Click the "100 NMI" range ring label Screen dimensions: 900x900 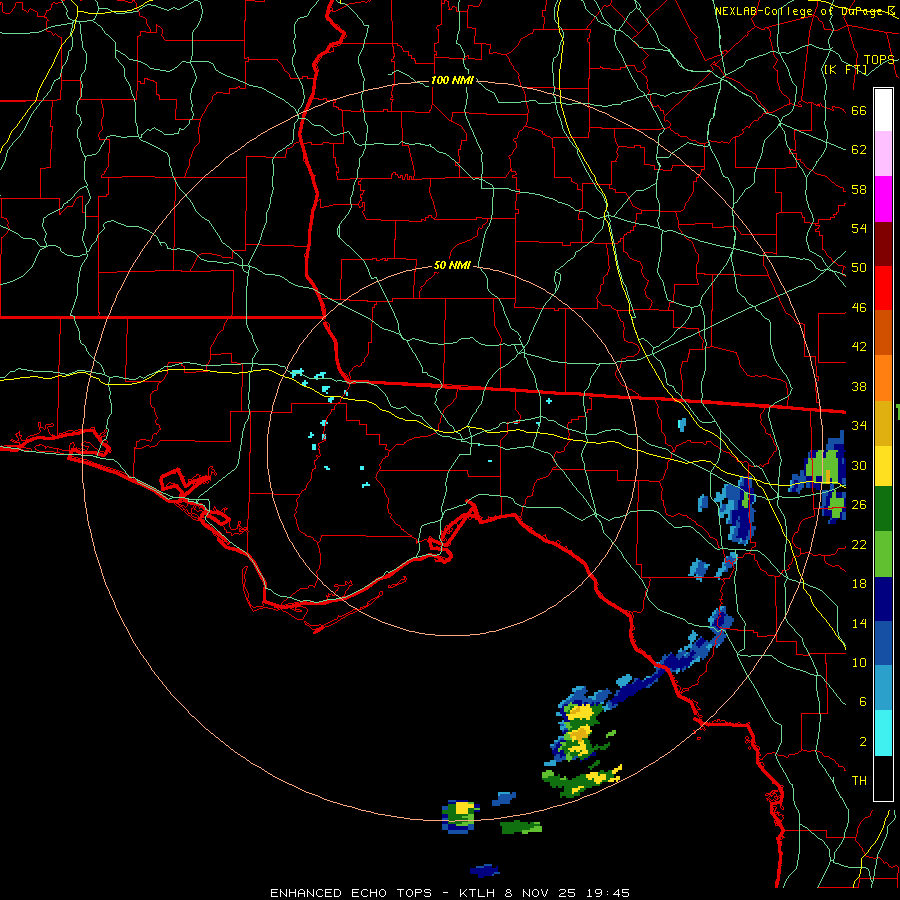point(452,80)
